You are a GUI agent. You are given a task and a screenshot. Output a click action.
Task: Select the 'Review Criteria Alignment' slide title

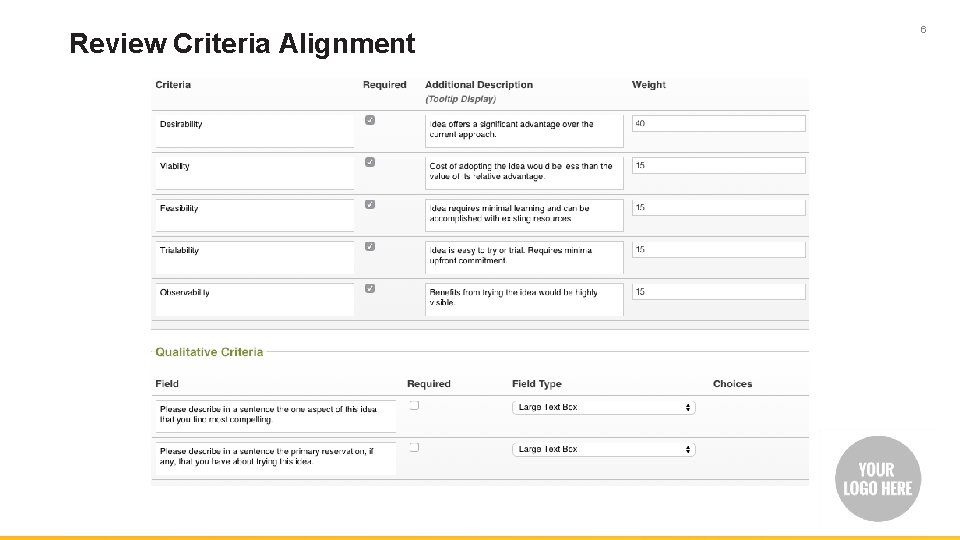[242, 44]
